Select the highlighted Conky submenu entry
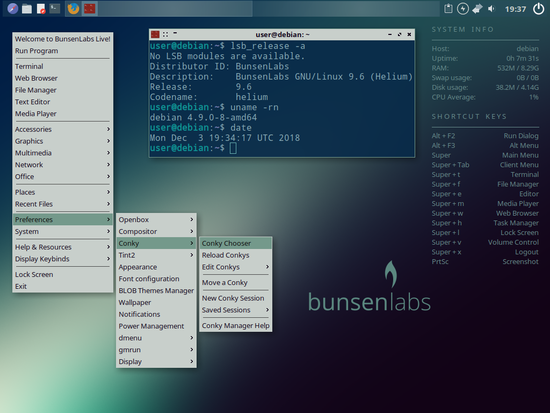 [x=156, y=243]
